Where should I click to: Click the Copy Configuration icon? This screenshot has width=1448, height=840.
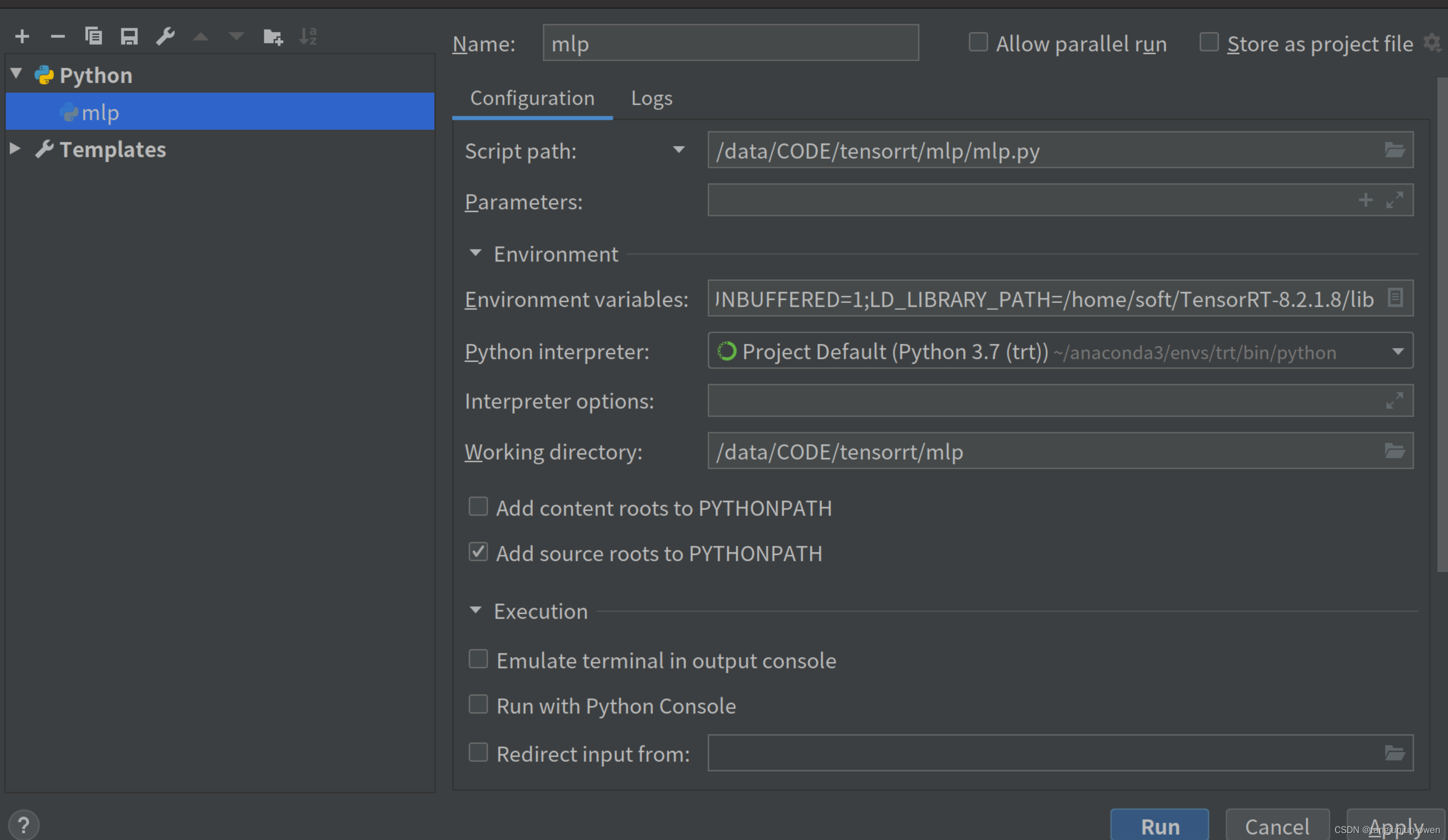coord(94,37)
